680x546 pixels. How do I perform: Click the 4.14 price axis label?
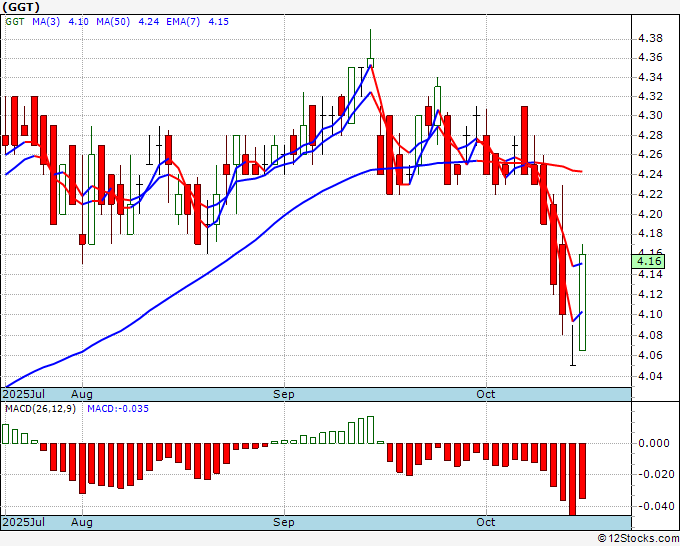pos(651,274)
